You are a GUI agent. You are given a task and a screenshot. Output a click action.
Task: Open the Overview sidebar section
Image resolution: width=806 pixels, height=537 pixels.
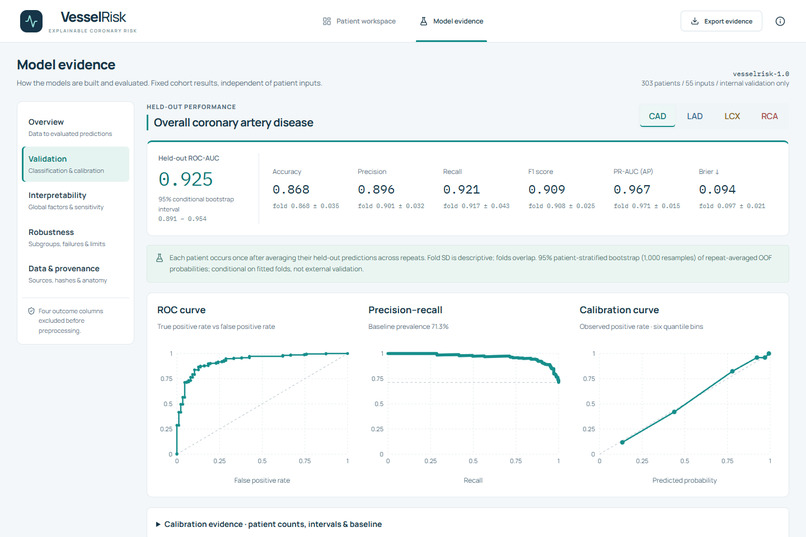(76, 127)
